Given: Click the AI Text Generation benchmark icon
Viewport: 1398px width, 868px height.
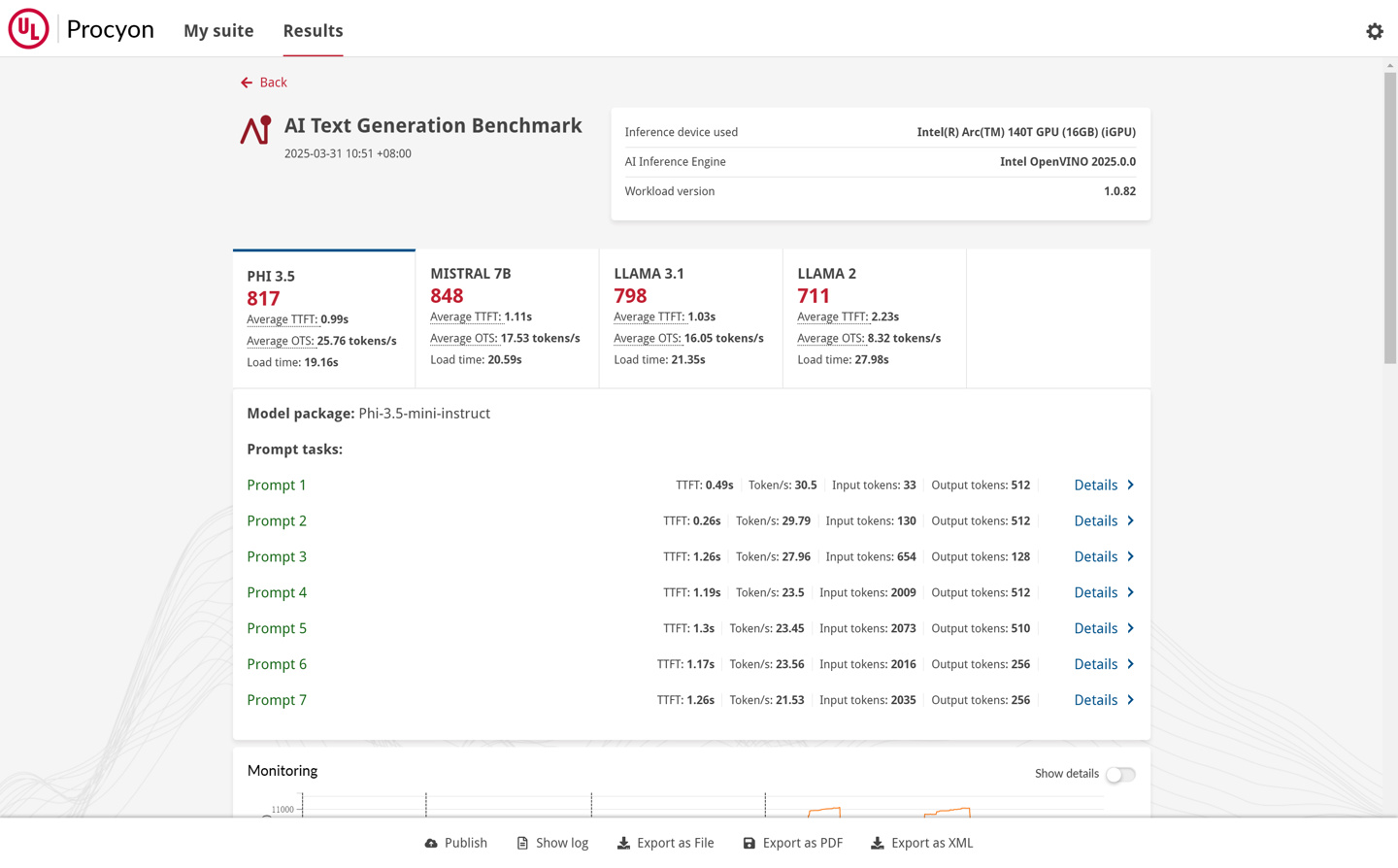Looking at the screenshot, I should click(x=256, y=130).
